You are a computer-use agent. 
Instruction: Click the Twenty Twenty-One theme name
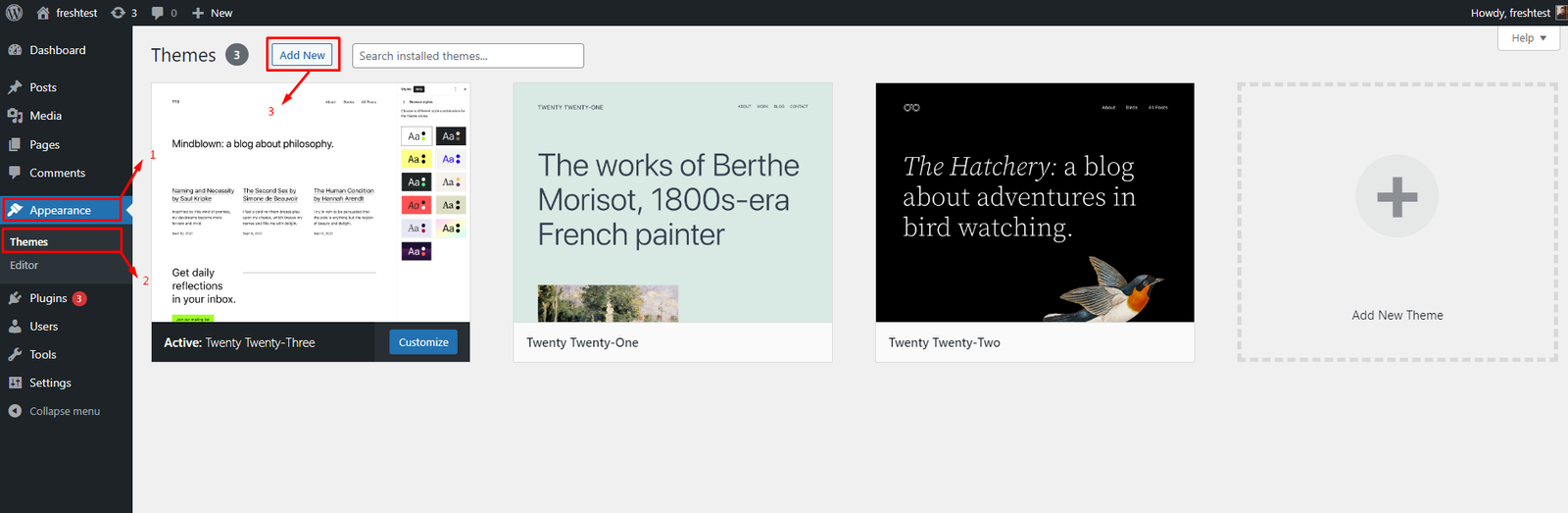(x=582, y=342)
